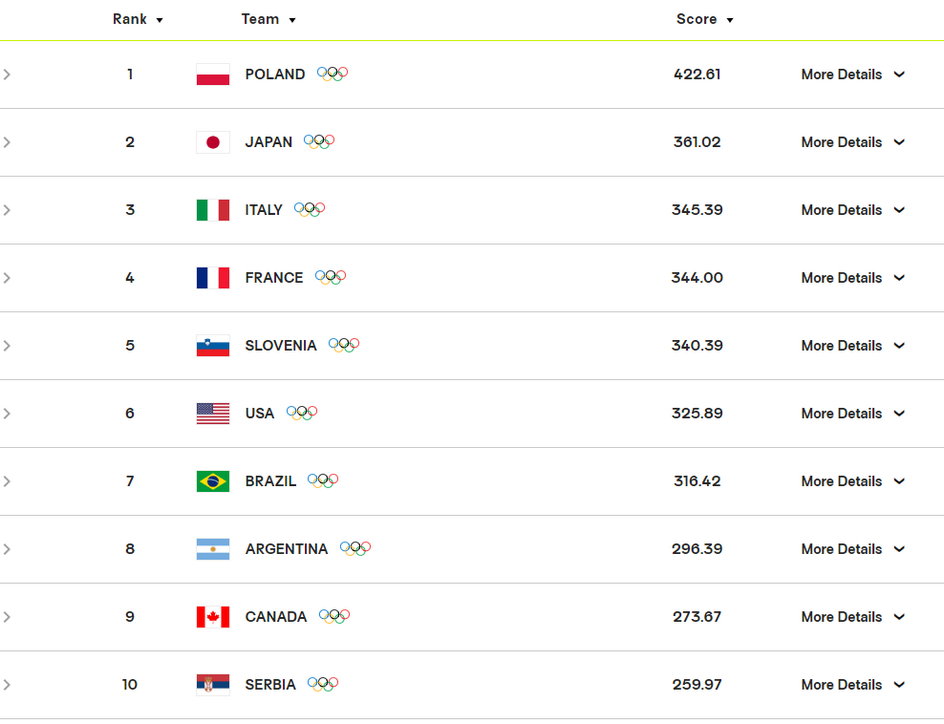Screen dimensions: 944x724
Task: Expand More Details for Poland
Action: (852, 75)
